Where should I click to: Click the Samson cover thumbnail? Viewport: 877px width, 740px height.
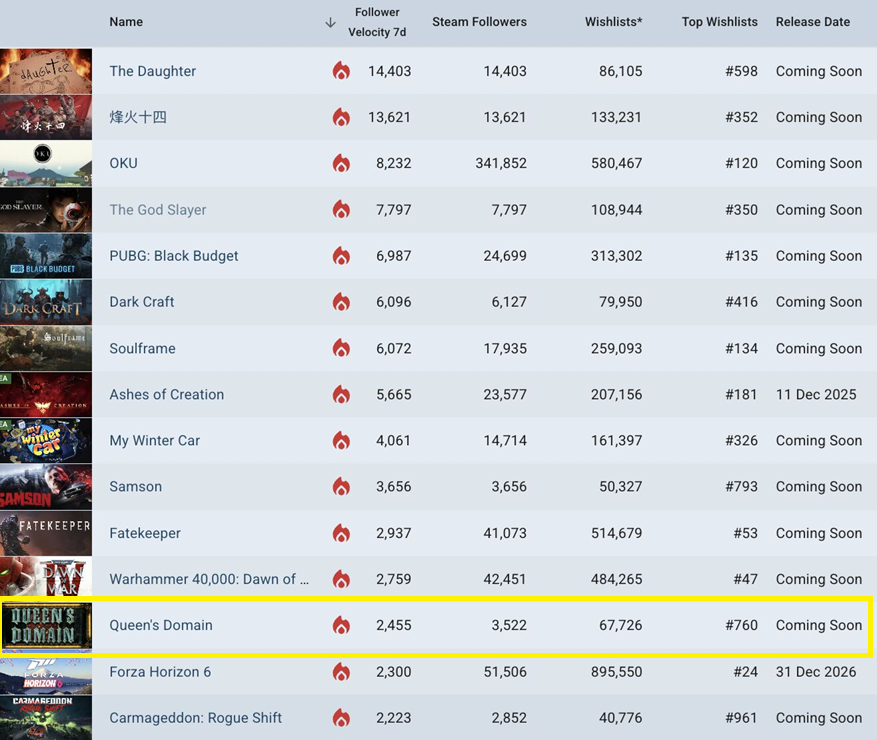(46, 487)
